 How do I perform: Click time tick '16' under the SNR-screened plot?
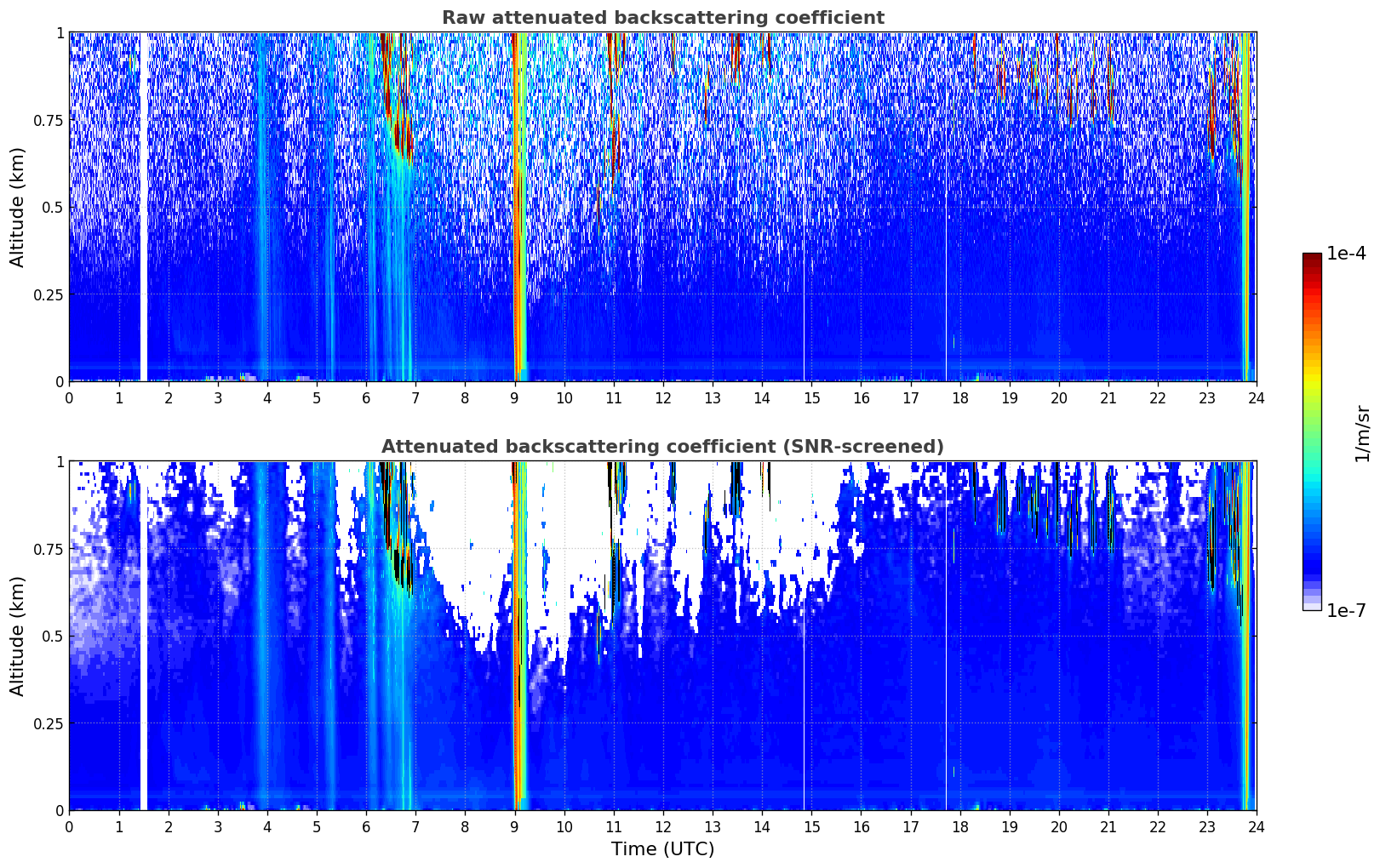point(861,826)
